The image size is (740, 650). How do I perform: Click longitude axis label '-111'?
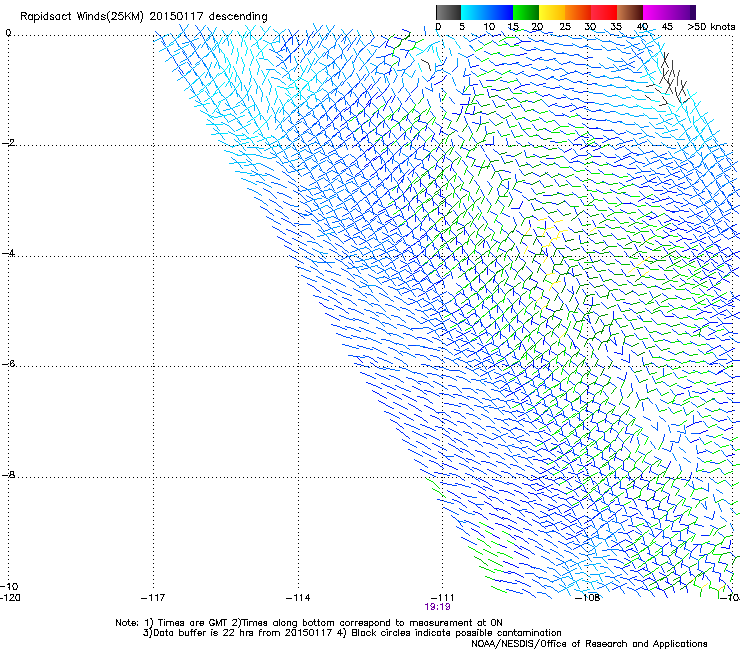pyautogui.click(x=443, y=598)
